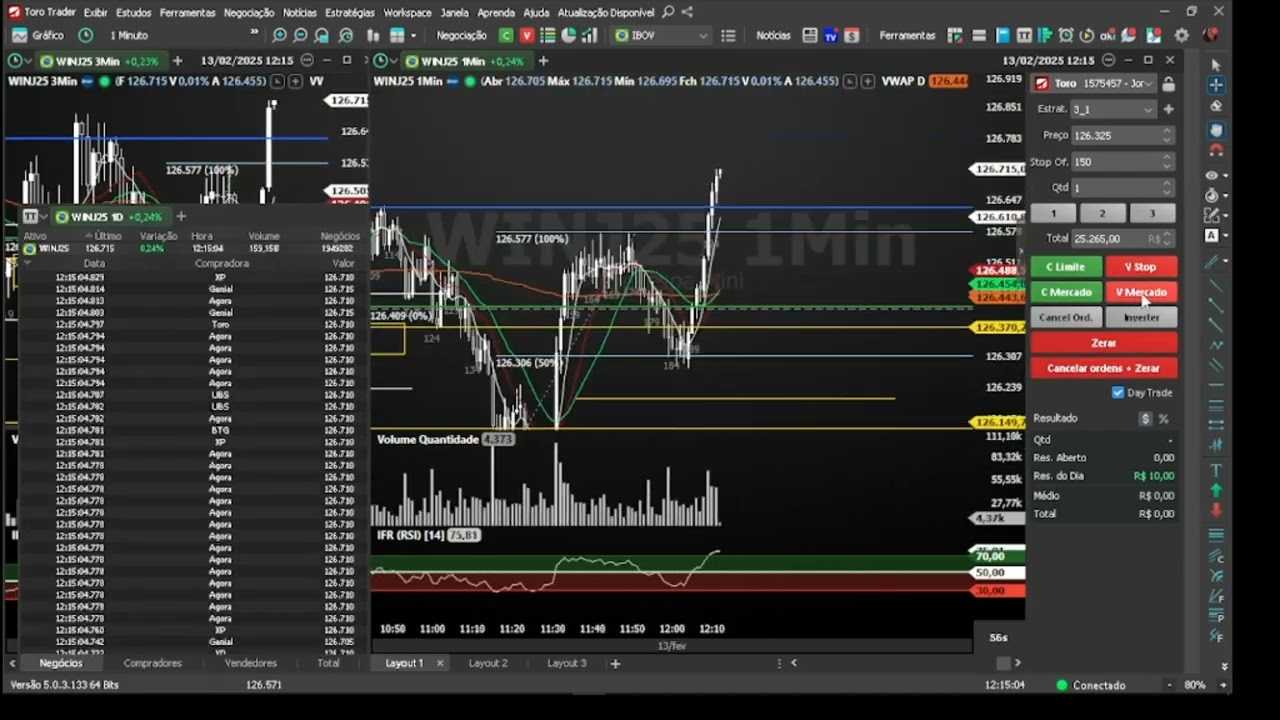
Task: Click the plus icon next to Estrat. field
Action: 1168,109
